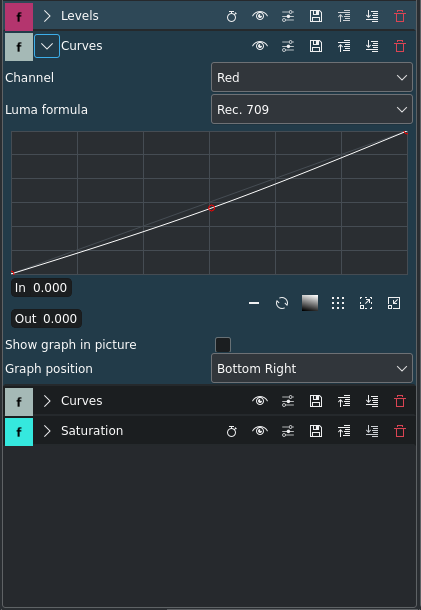
Task: Open presets menu of collapsed Curves effect
Action: tap(288, 401)
